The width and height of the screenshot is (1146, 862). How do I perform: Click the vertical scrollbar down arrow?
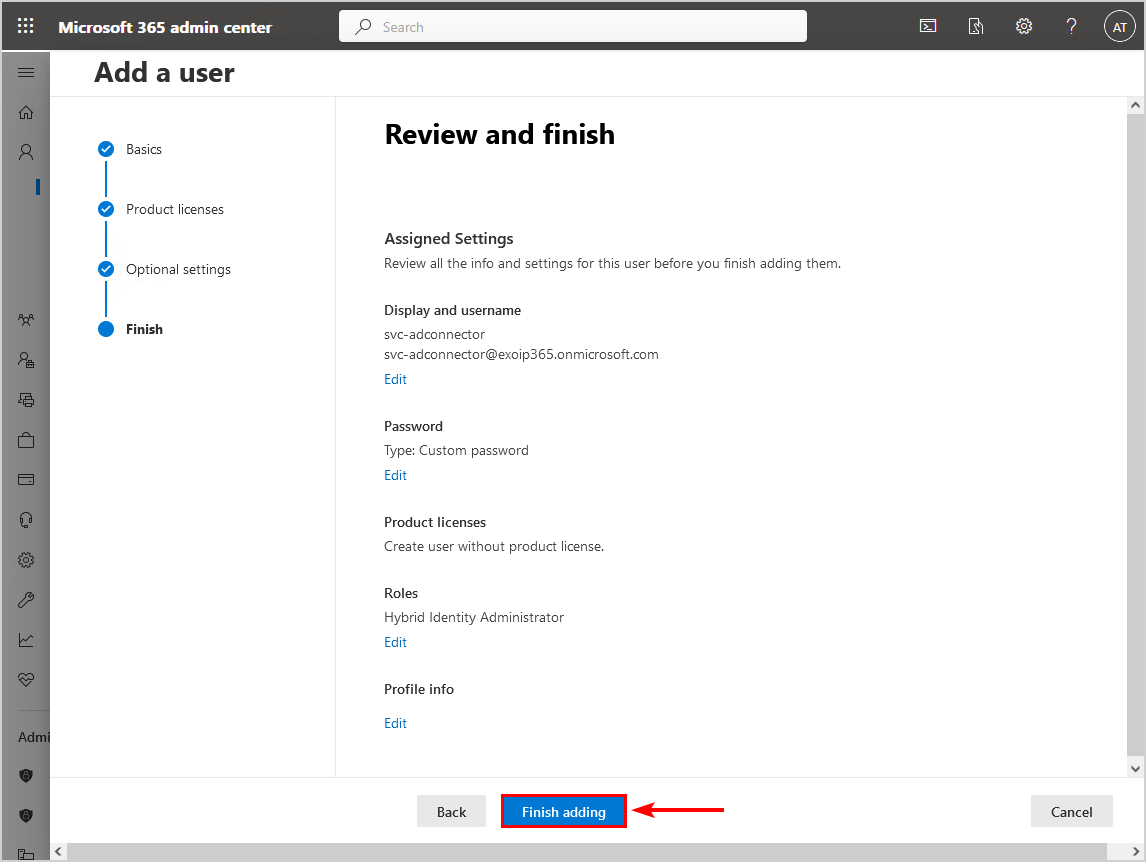tap(1135, 768)
